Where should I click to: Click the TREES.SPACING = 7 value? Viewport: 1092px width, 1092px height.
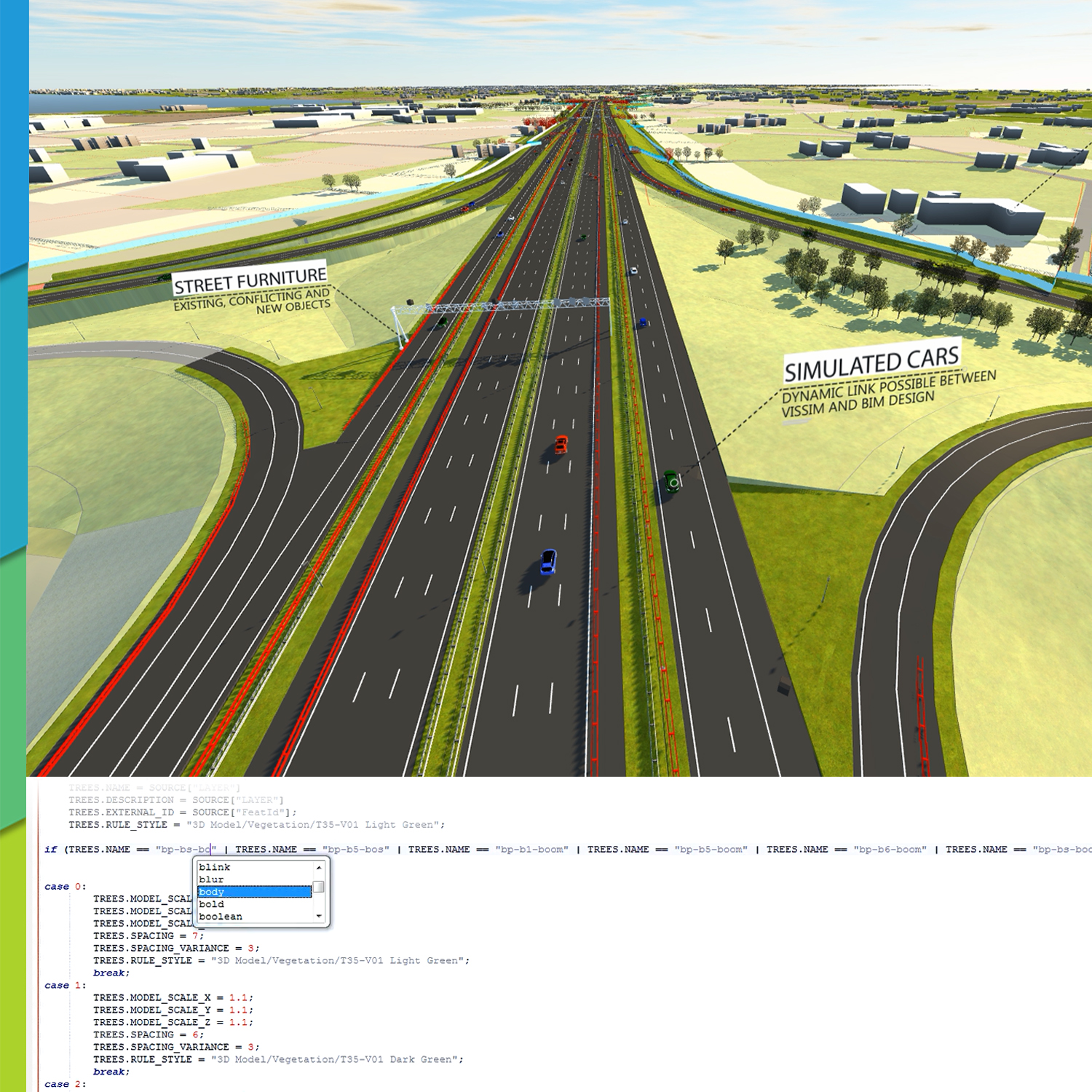(195, 936)
